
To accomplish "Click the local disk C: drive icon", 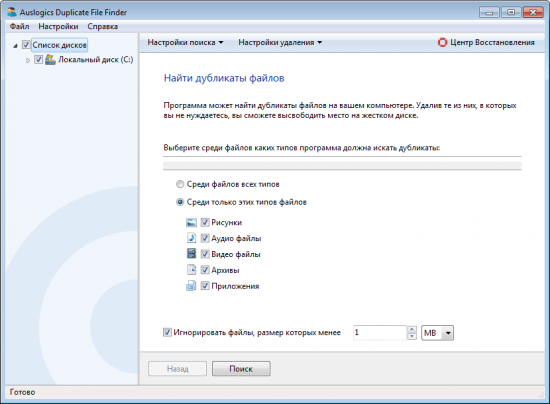I will 50,60.
